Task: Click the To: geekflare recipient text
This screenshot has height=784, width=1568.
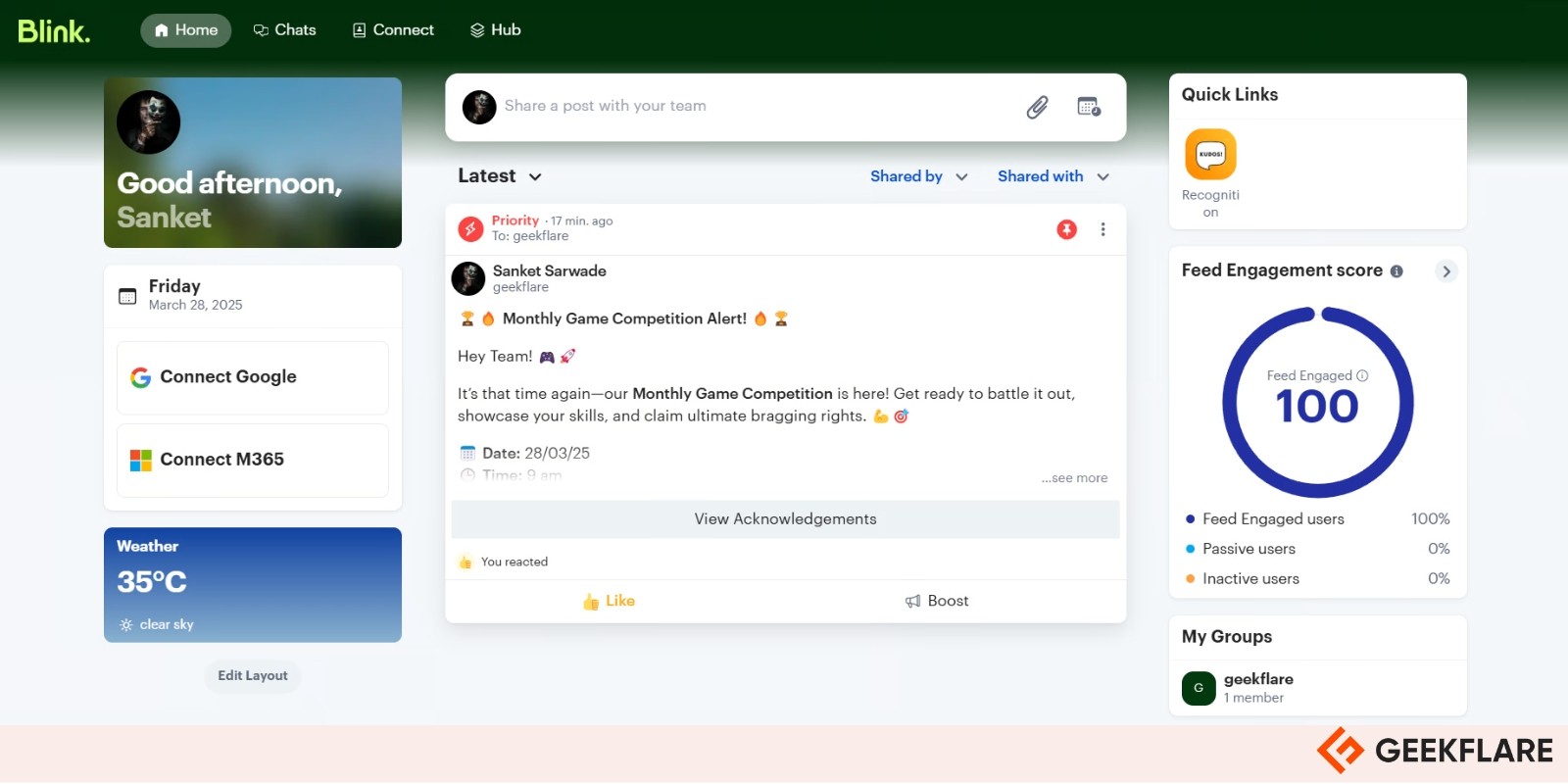Action: [530, 236]
